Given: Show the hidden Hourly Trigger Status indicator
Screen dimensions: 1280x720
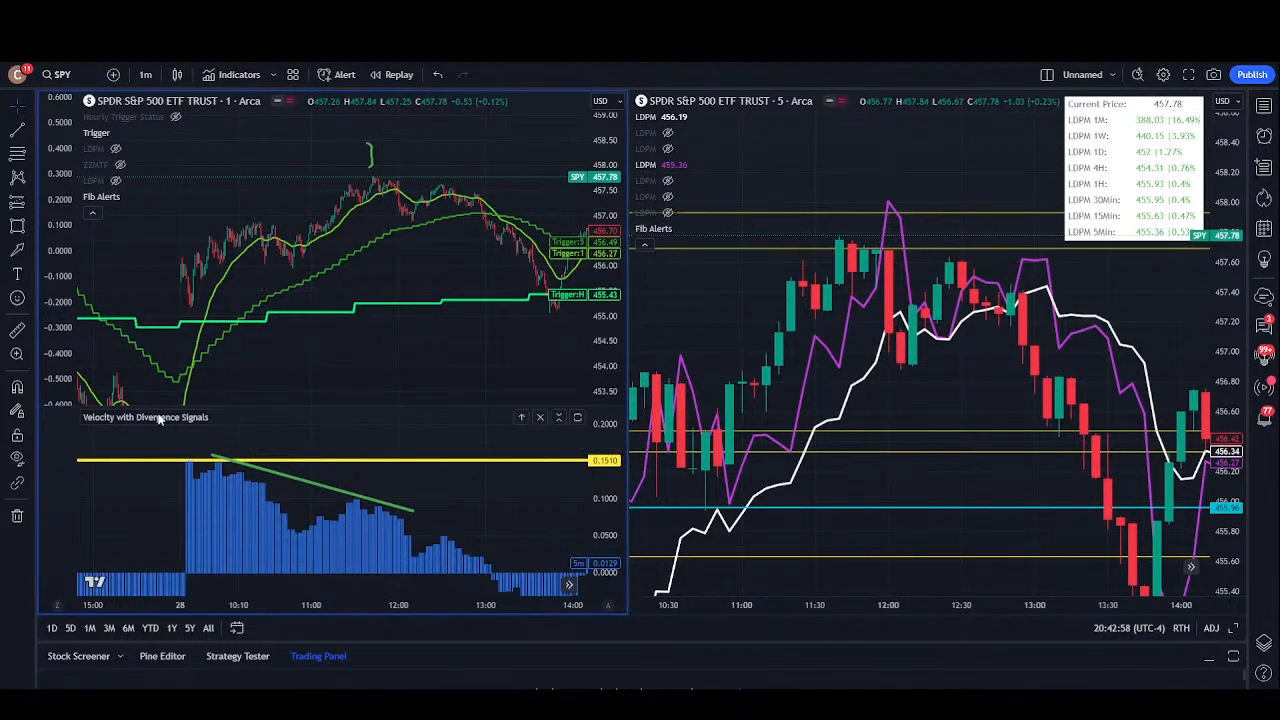Looking at the screenshot, I should point(175,117).
